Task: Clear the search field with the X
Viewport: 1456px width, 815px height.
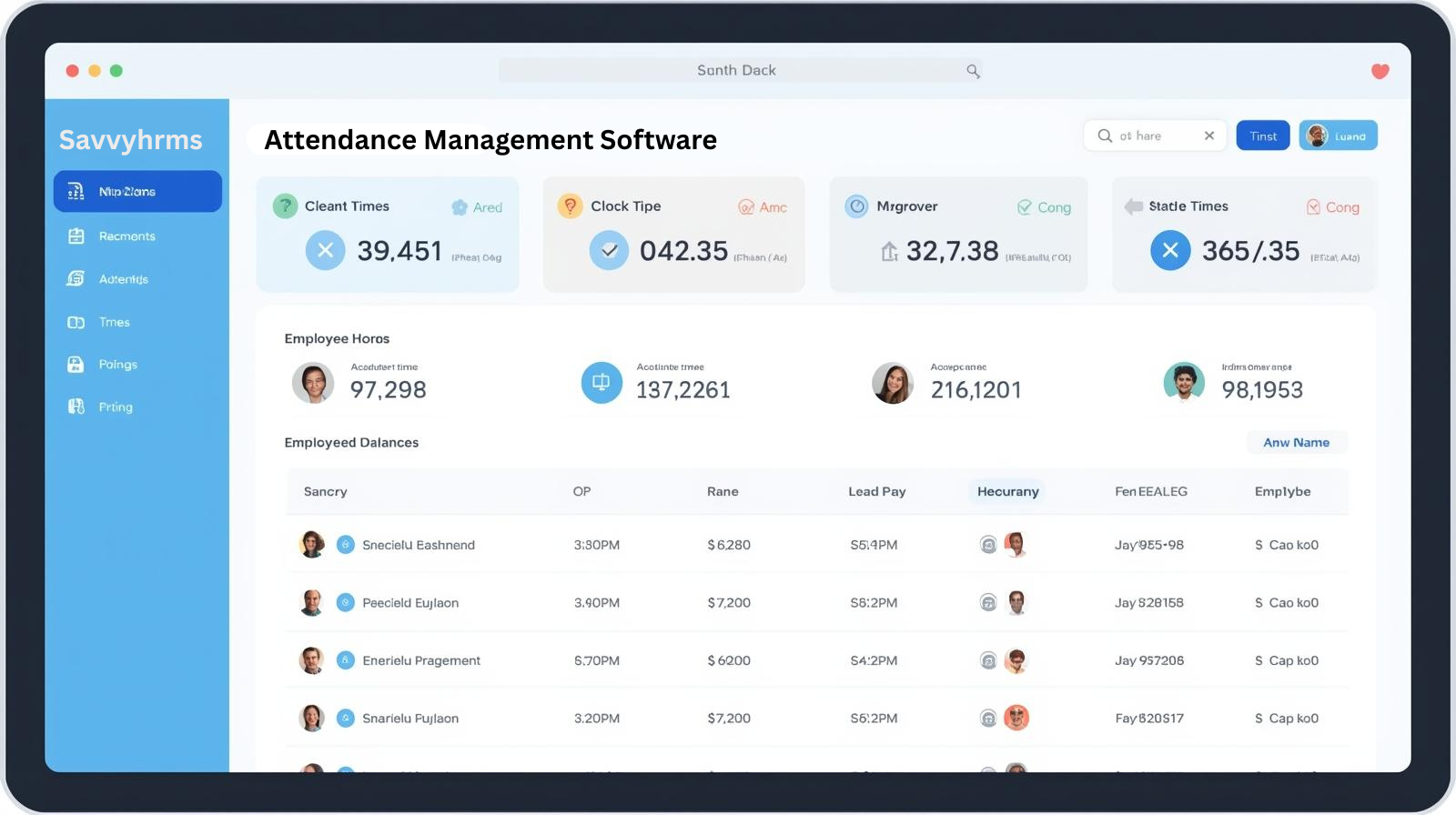Action: coord(1209,136)
